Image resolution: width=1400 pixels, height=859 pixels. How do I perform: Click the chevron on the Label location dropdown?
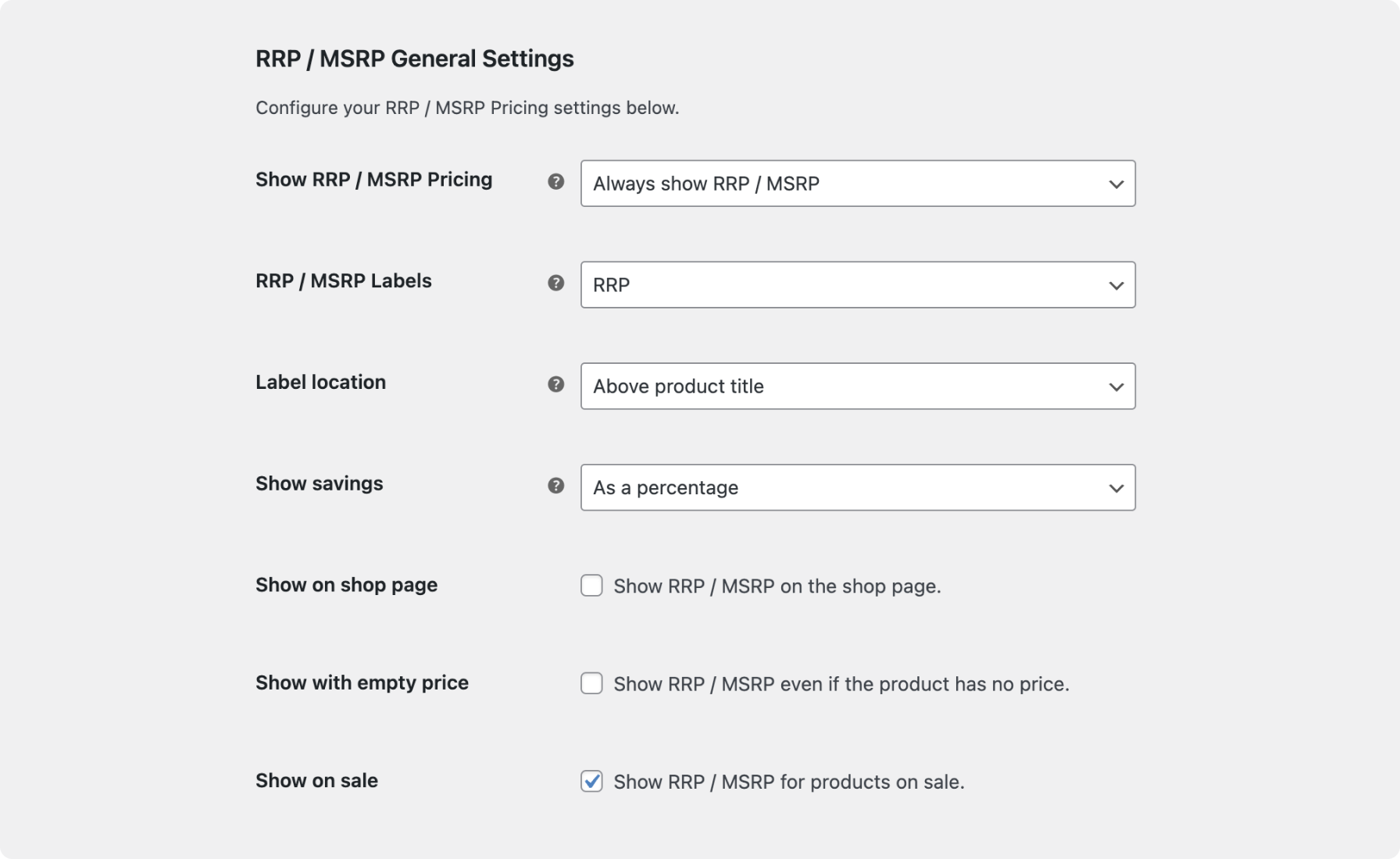pyautogui.click(x=1116, y=386)
